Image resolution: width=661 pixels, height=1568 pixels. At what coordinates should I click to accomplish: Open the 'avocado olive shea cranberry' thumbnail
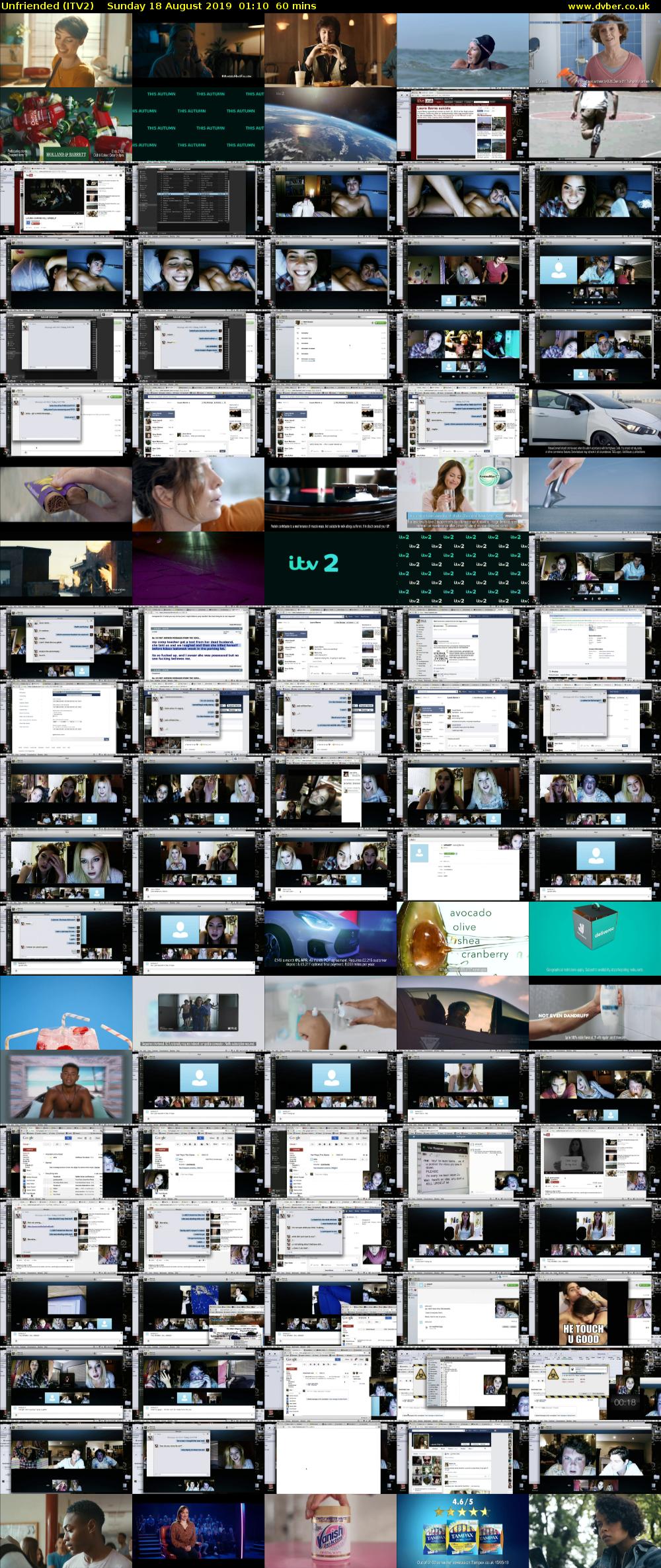pos(463,939)
